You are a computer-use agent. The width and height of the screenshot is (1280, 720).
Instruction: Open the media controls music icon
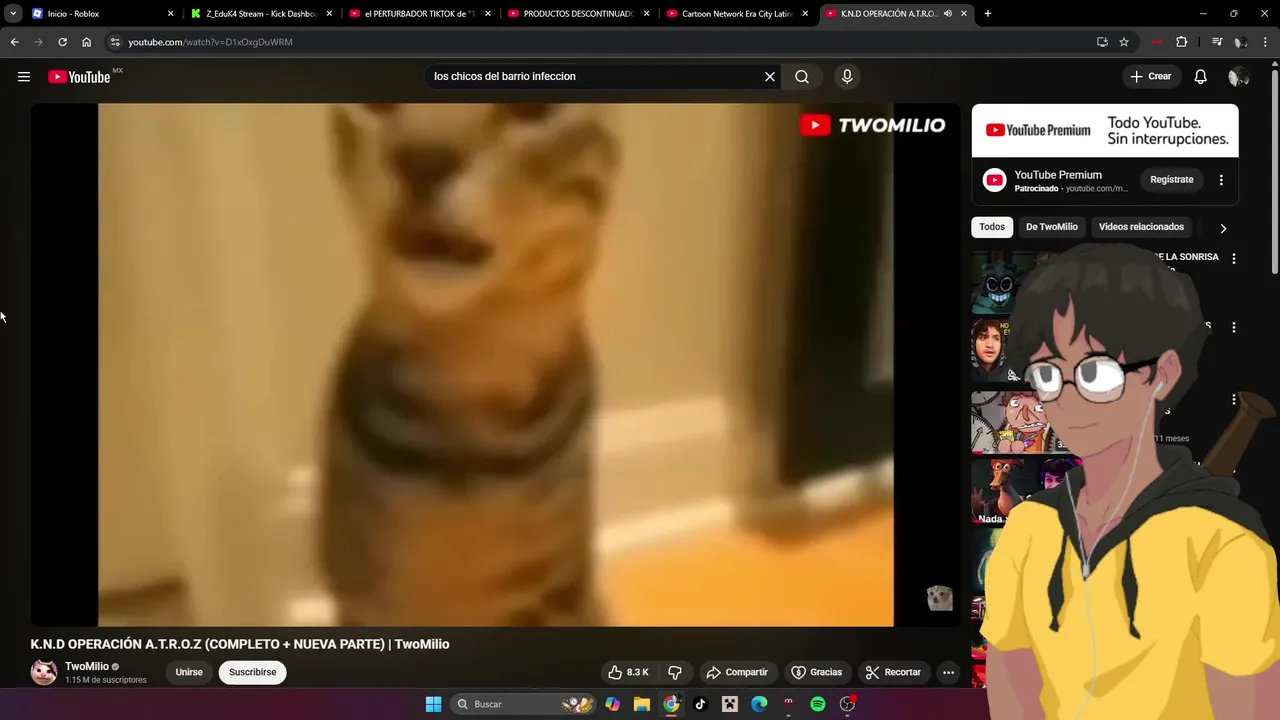(1217, 42)
